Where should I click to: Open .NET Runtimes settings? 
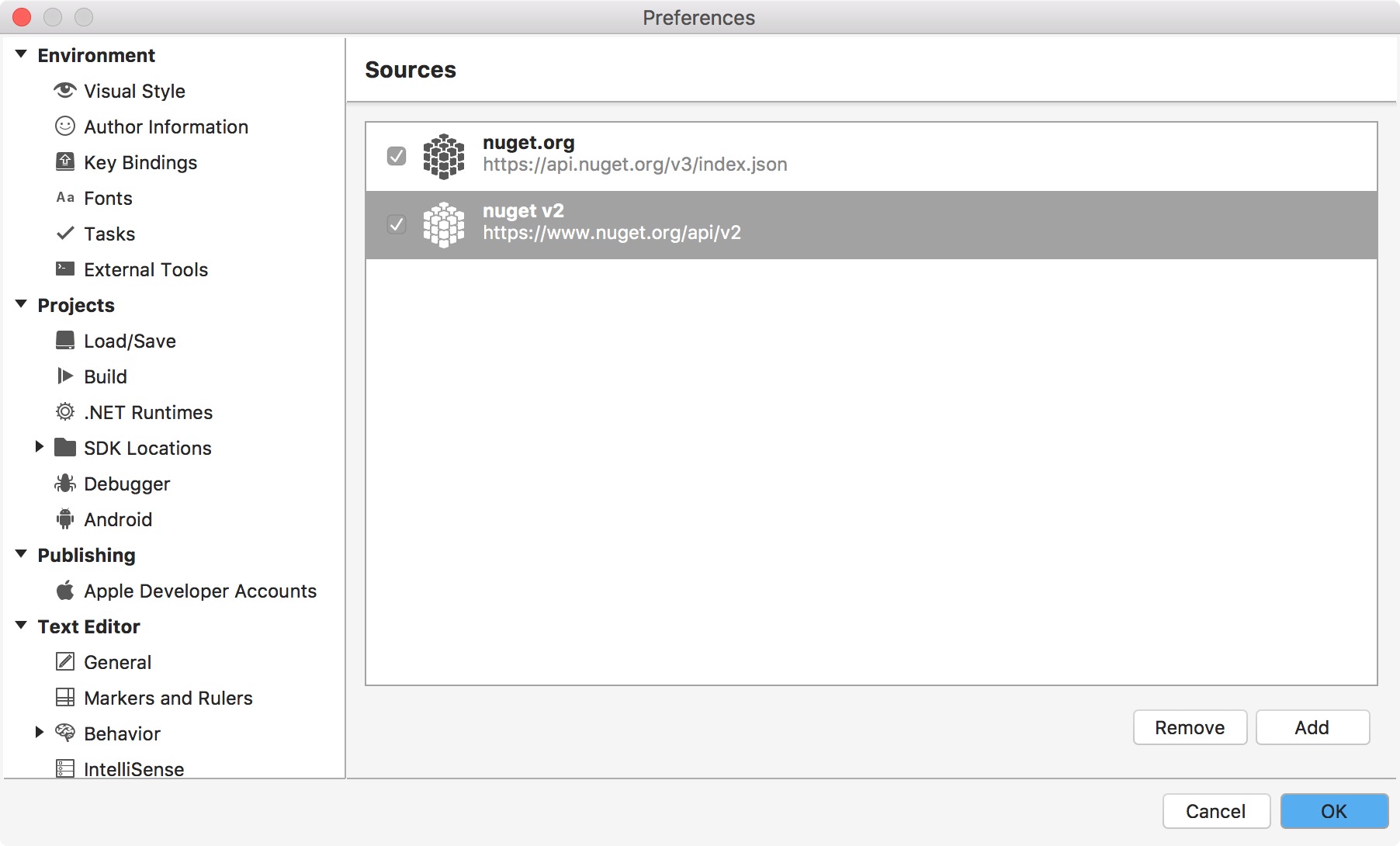148,412
